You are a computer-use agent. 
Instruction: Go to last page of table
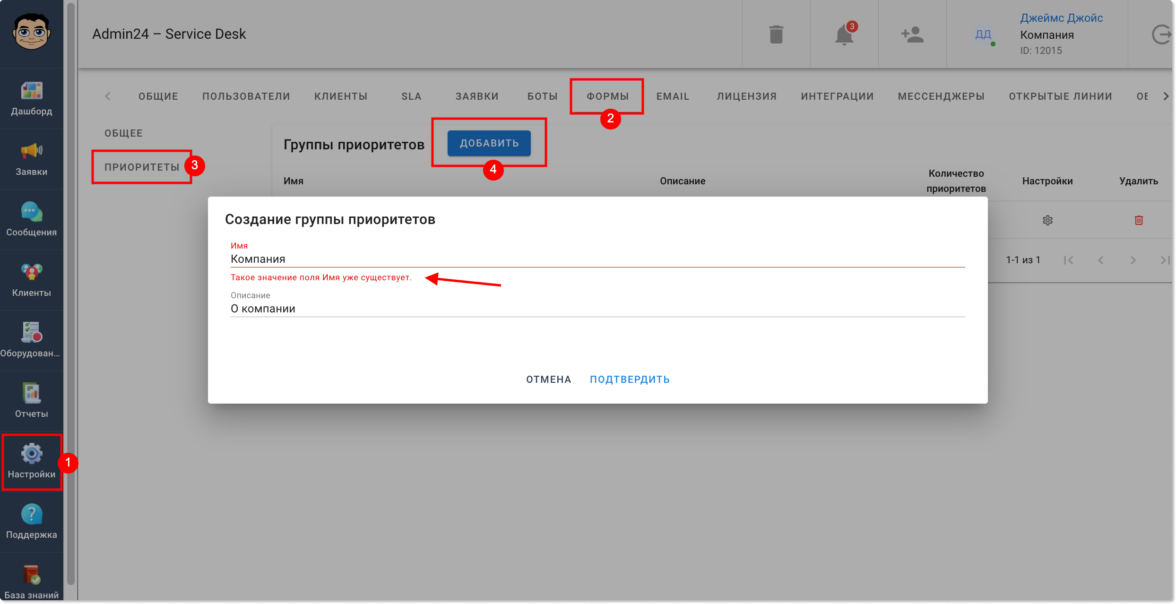coord(1165,260)
